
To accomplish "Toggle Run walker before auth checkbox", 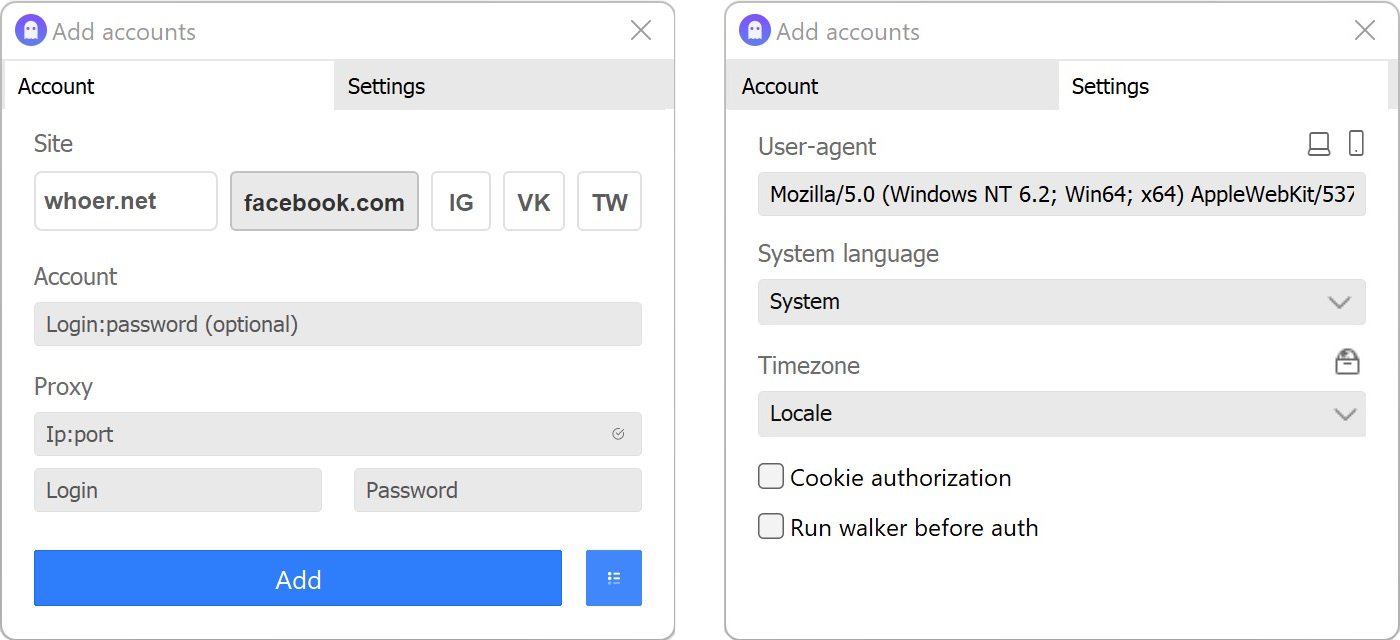I will 770,526.
